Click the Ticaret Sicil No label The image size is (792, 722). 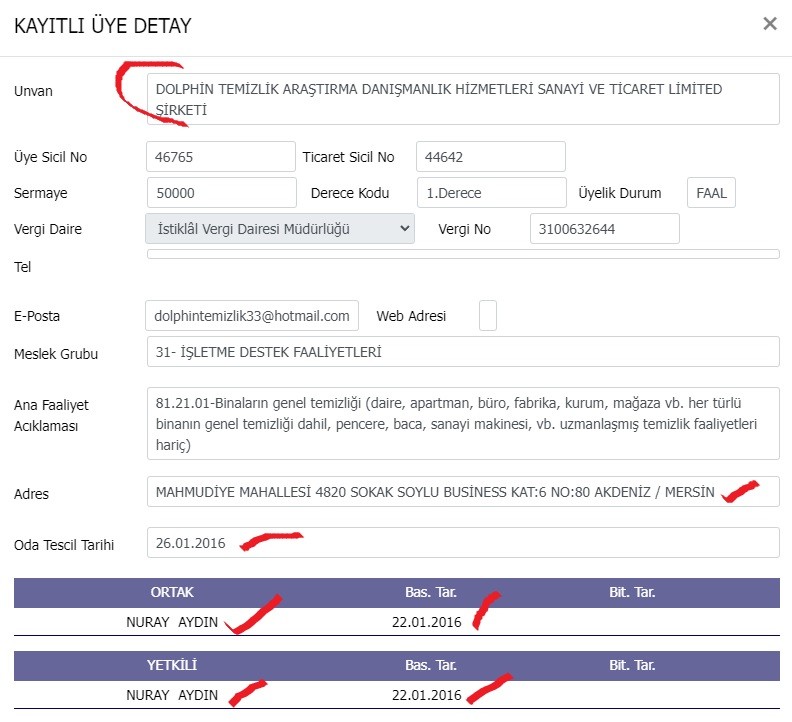(349, 157)
